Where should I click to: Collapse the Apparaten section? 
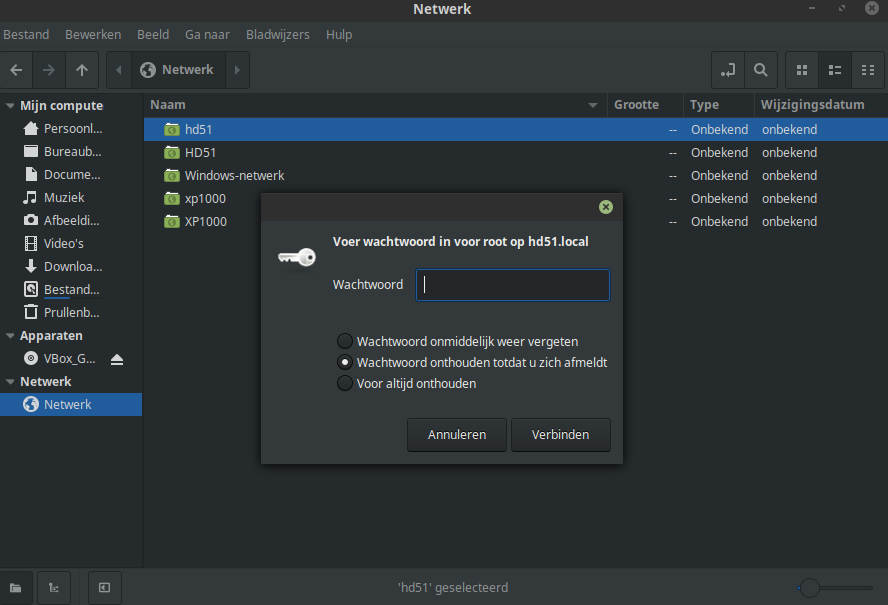pyautogui.click(x=10, y=336)
